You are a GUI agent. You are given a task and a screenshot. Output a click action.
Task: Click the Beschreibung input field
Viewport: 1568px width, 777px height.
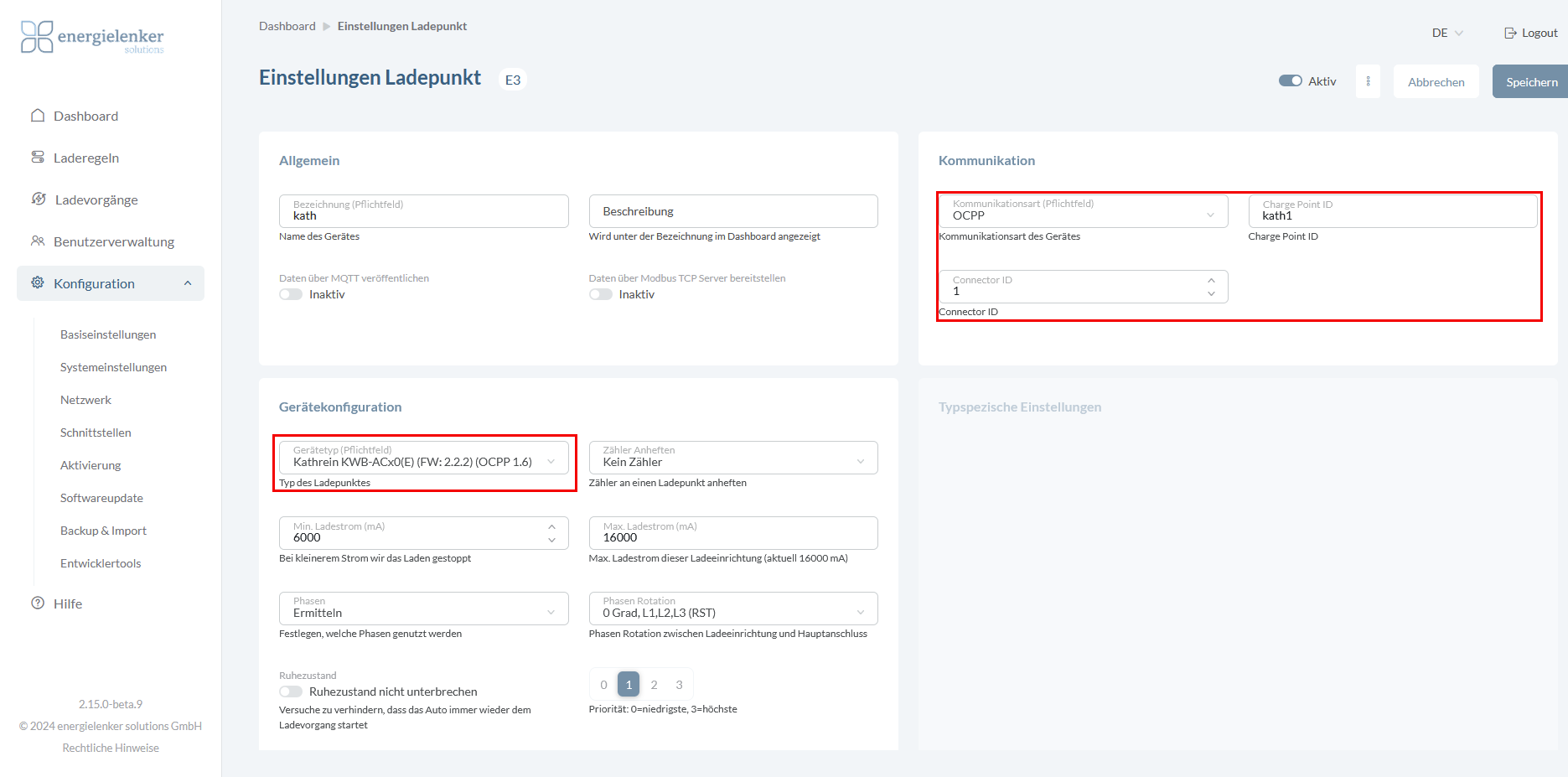(732, 211)
